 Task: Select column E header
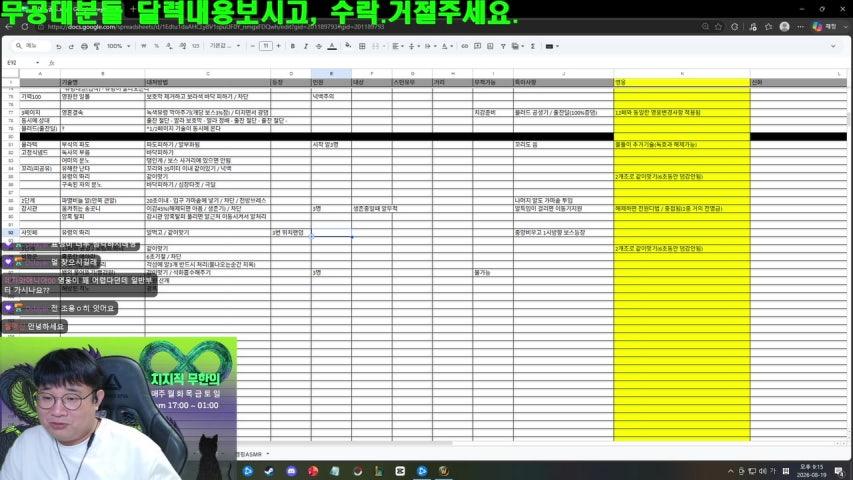click(331, 73)
